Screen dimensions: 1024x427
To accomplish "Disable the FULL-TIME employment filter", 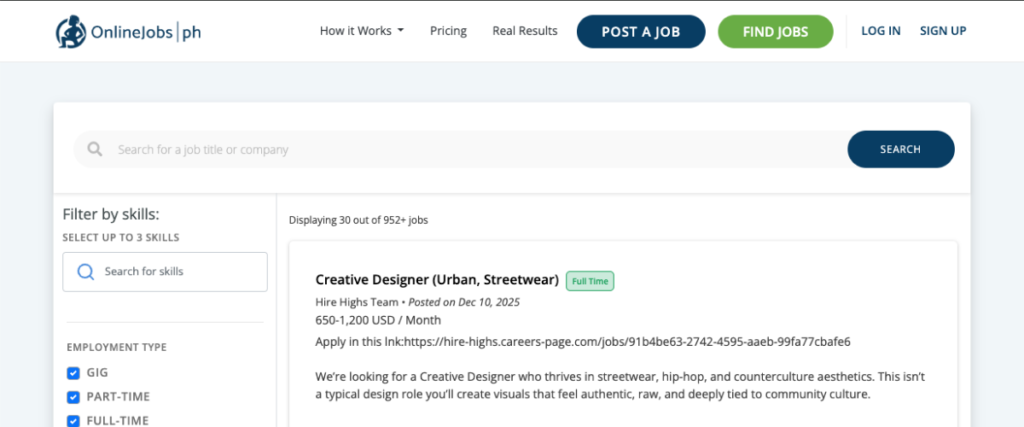I will tap(73, 421).
